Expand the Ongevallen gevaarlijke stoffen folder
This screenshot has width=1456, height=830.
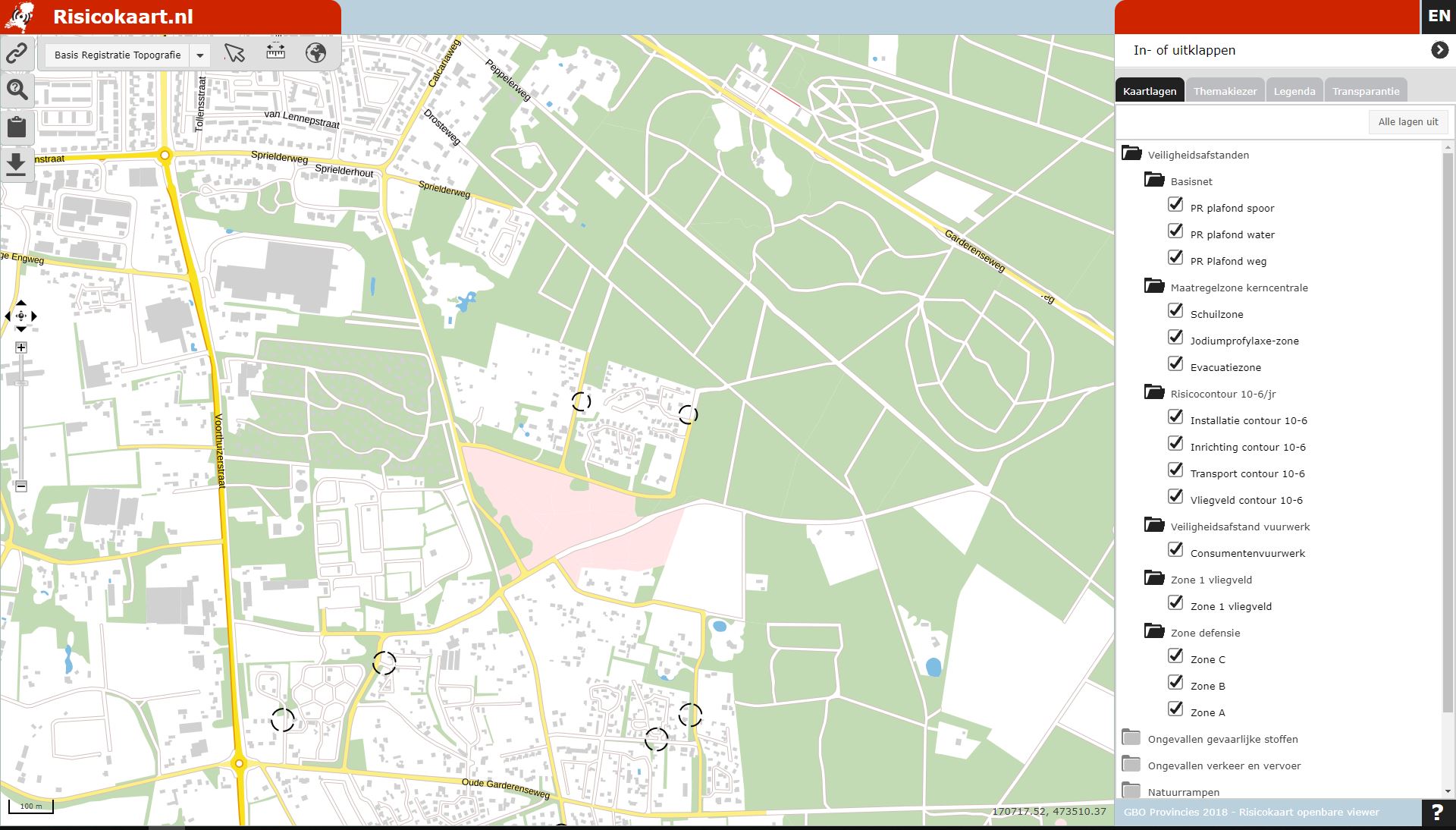click(x=1131, y=737)
